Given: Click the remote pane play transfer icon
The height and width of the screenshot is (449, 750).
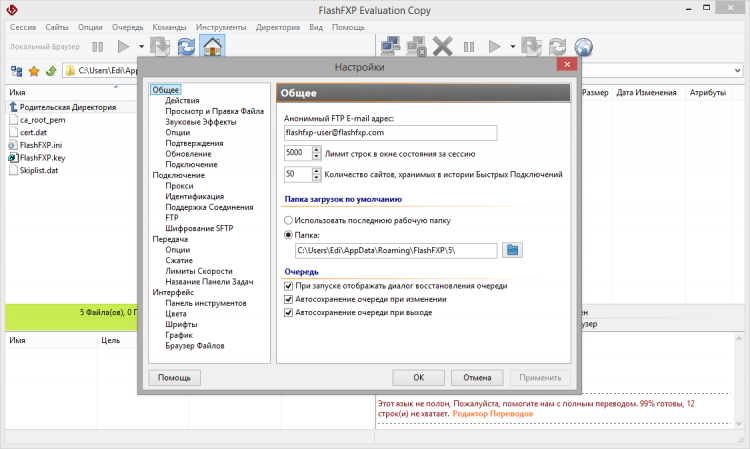Looking at the screenshot, I should coord(495,47).
